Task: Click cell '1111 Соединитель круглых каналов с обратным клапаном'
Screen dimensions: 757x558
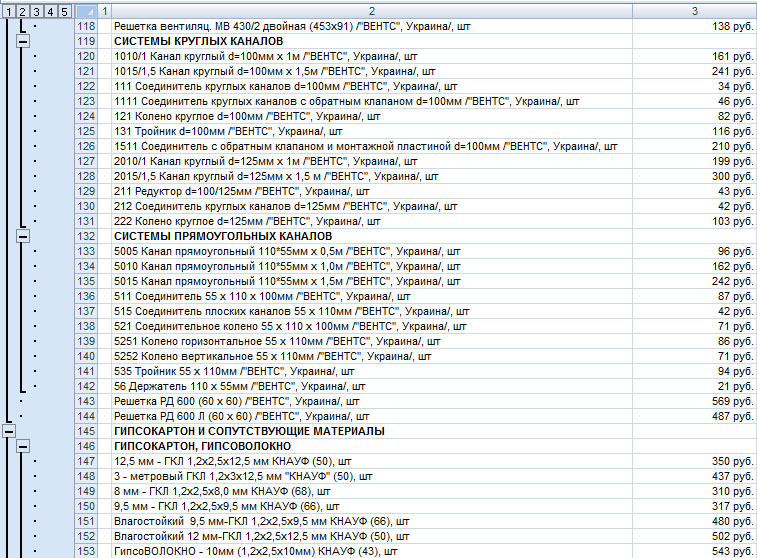Action: click(x=372, y=101)
